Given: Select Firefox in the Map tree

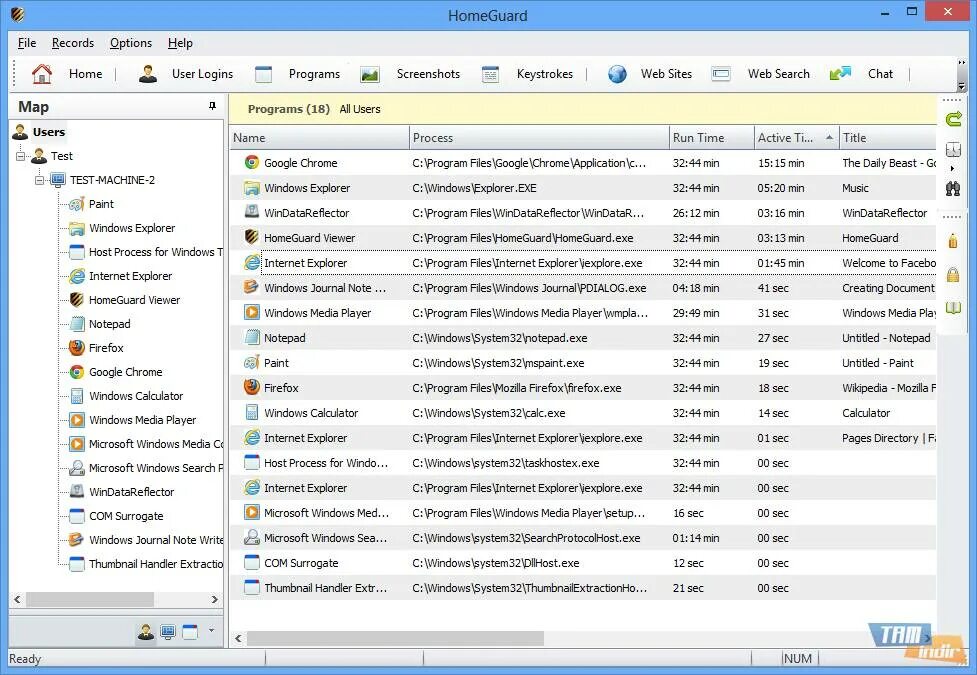Looking at the screenshot, I should [97, 348].
